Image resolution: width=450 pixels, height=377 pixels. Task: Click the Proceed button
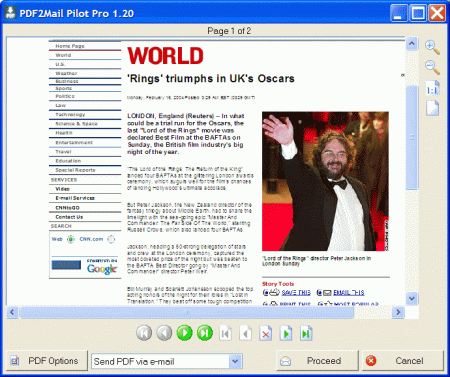click(317, 361)
